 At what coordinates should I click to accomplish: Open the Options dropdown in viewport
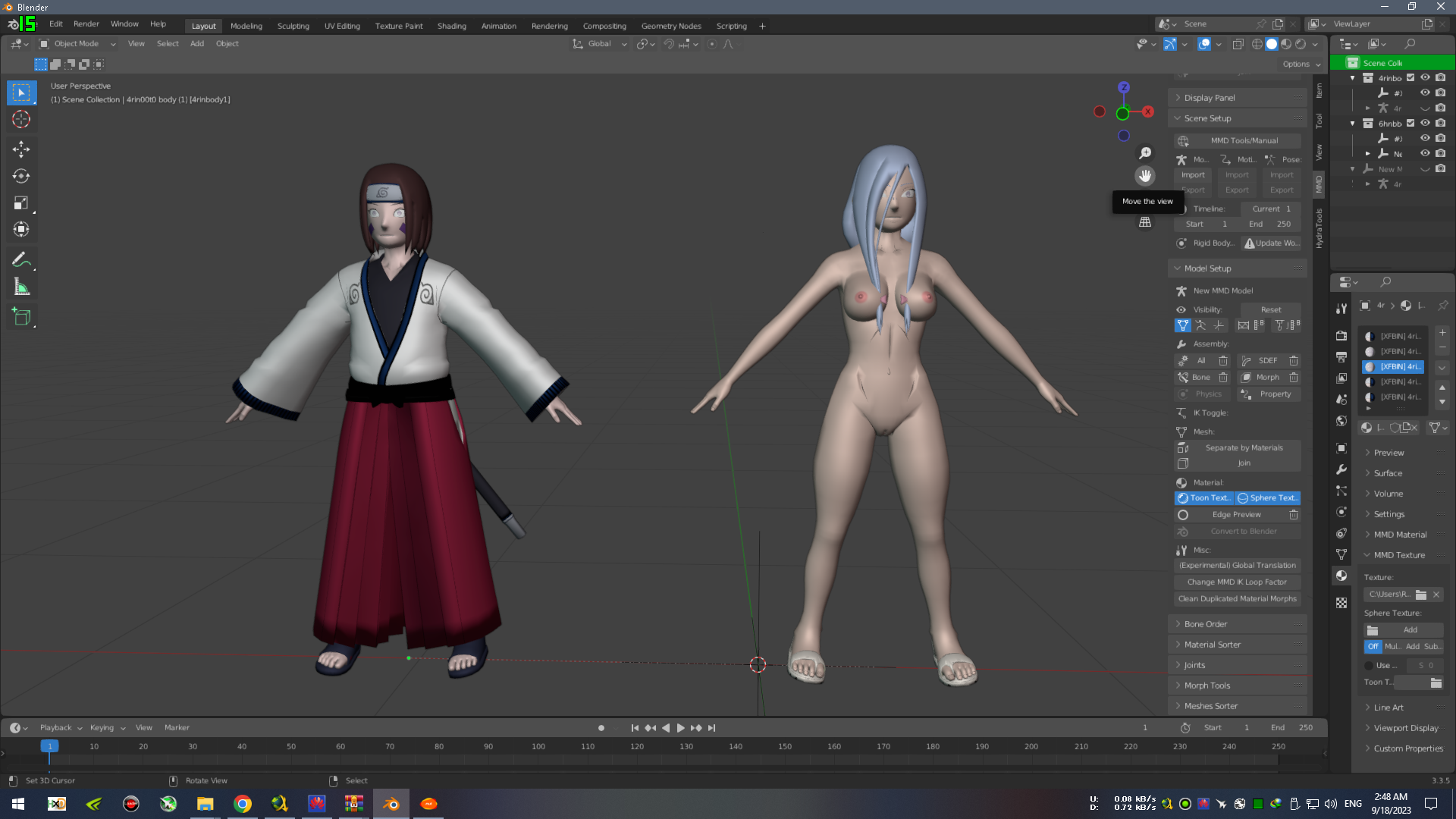1301,64
